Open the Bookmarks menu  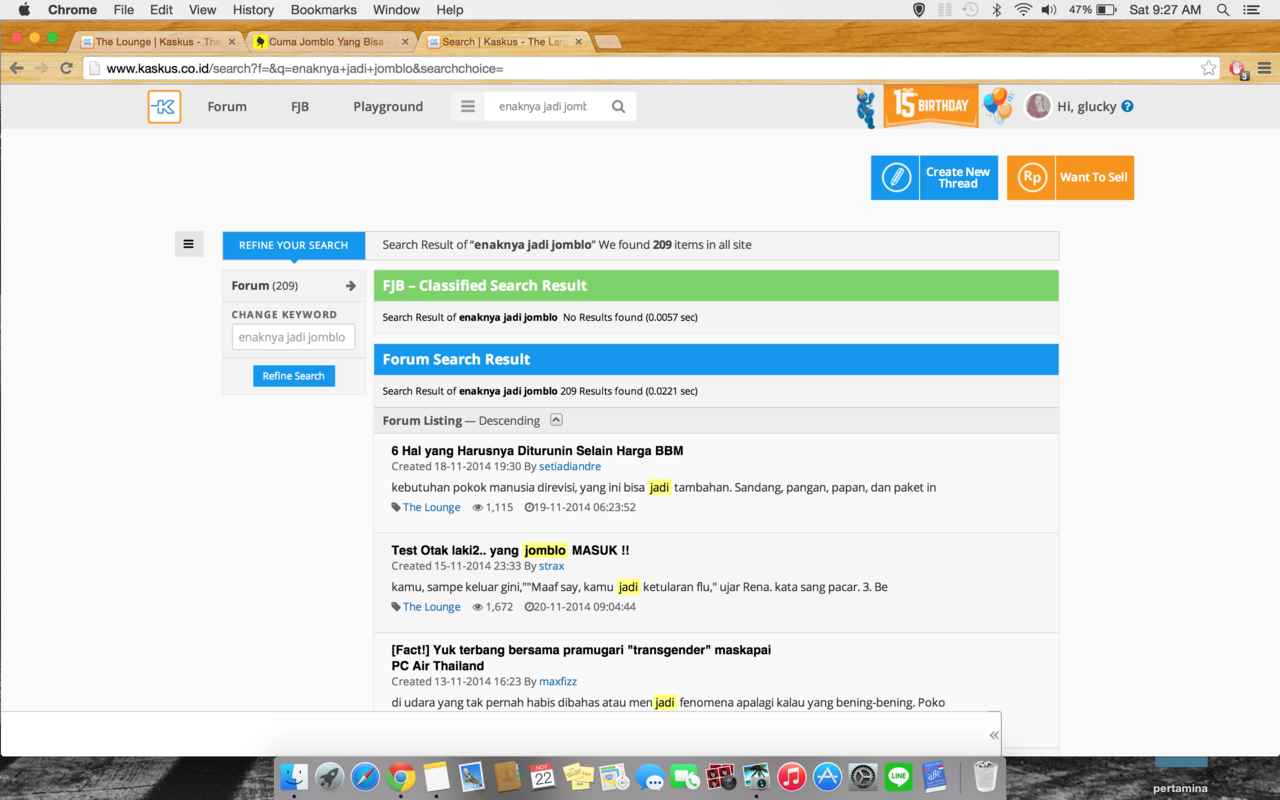click(323, 10)
